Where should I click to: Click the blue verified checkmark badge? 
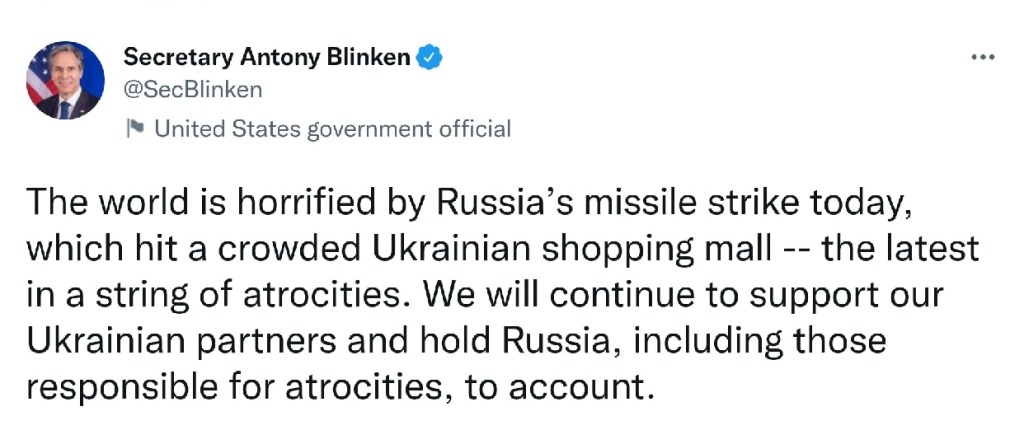click(x=430, y=58)
